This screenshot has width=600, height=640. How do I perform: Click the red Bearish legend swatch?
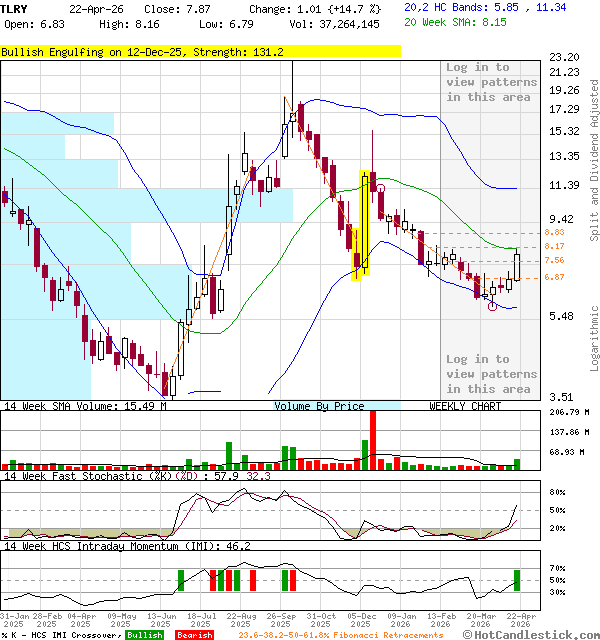pos(193,635)
